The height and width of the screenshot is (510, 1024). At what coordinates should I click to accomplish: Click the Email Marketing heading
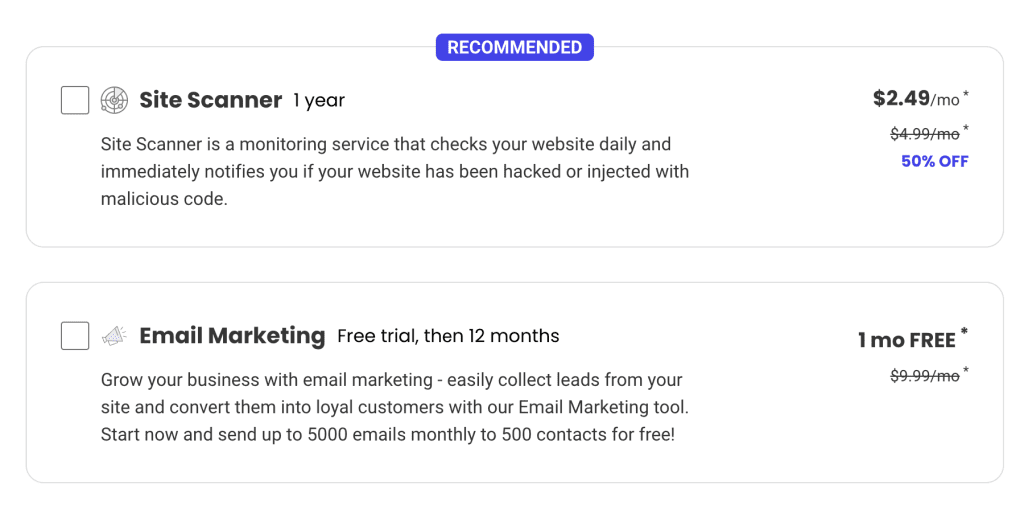pyautogui.click(x=232, y=336)
